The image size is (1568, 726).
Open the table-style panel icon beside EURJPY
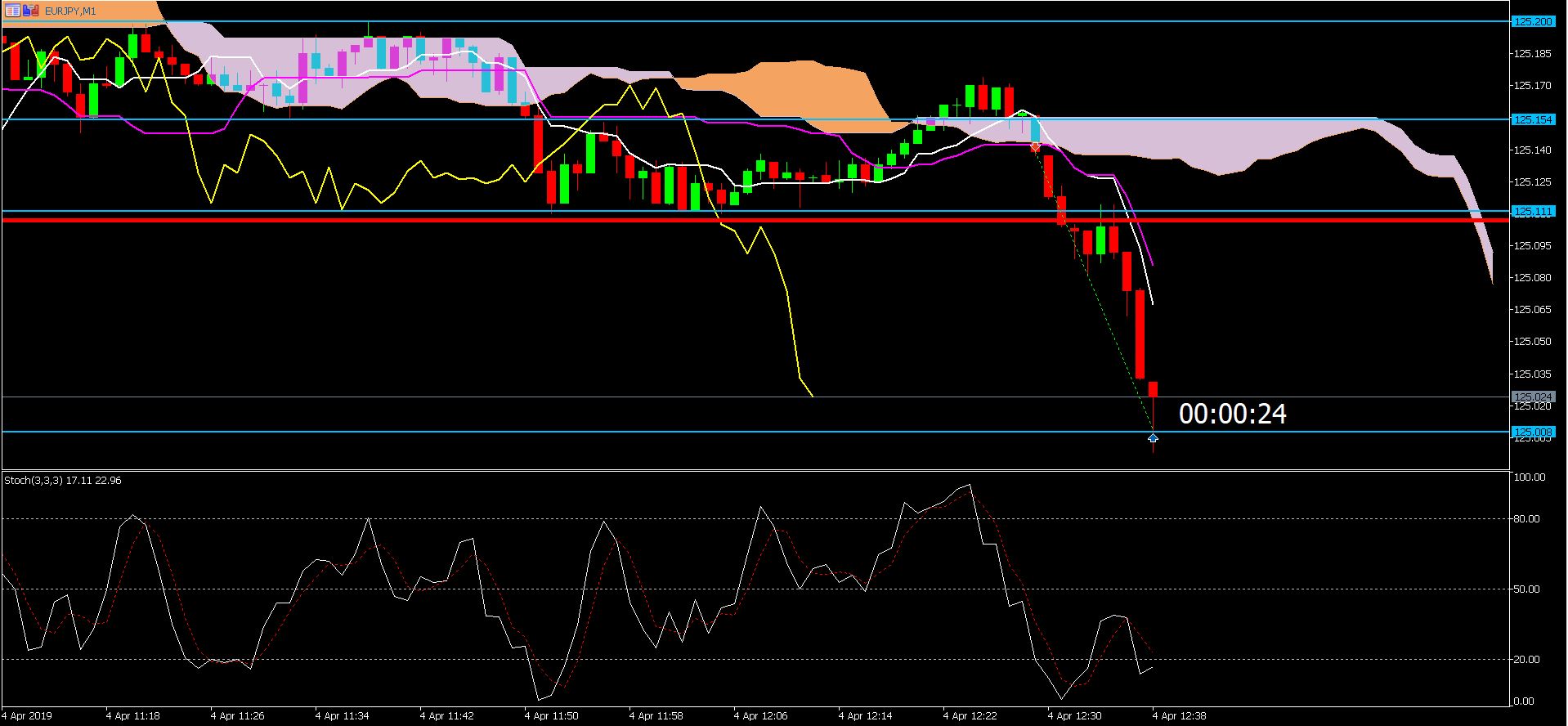click(x=12, y=11)
